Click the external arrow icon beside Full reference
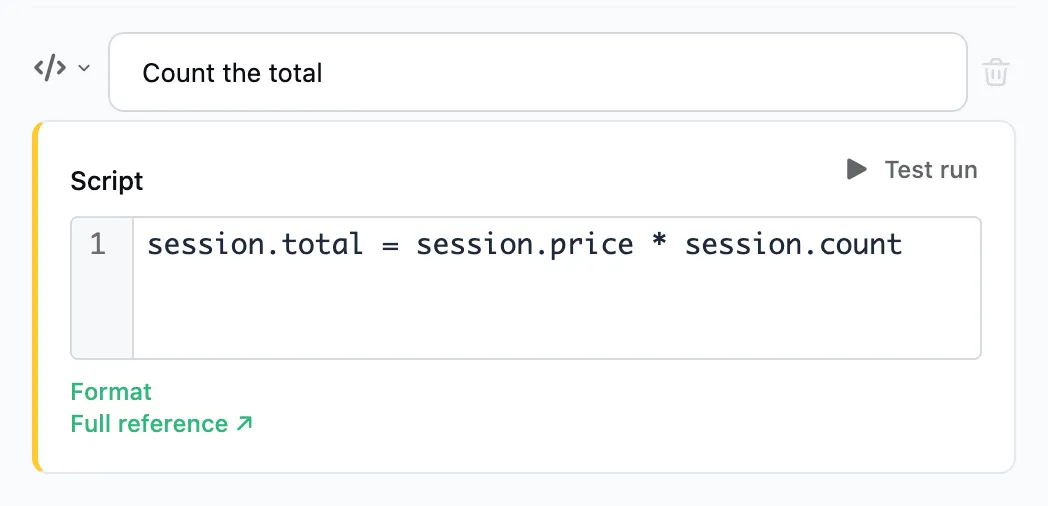 (245, 423)
